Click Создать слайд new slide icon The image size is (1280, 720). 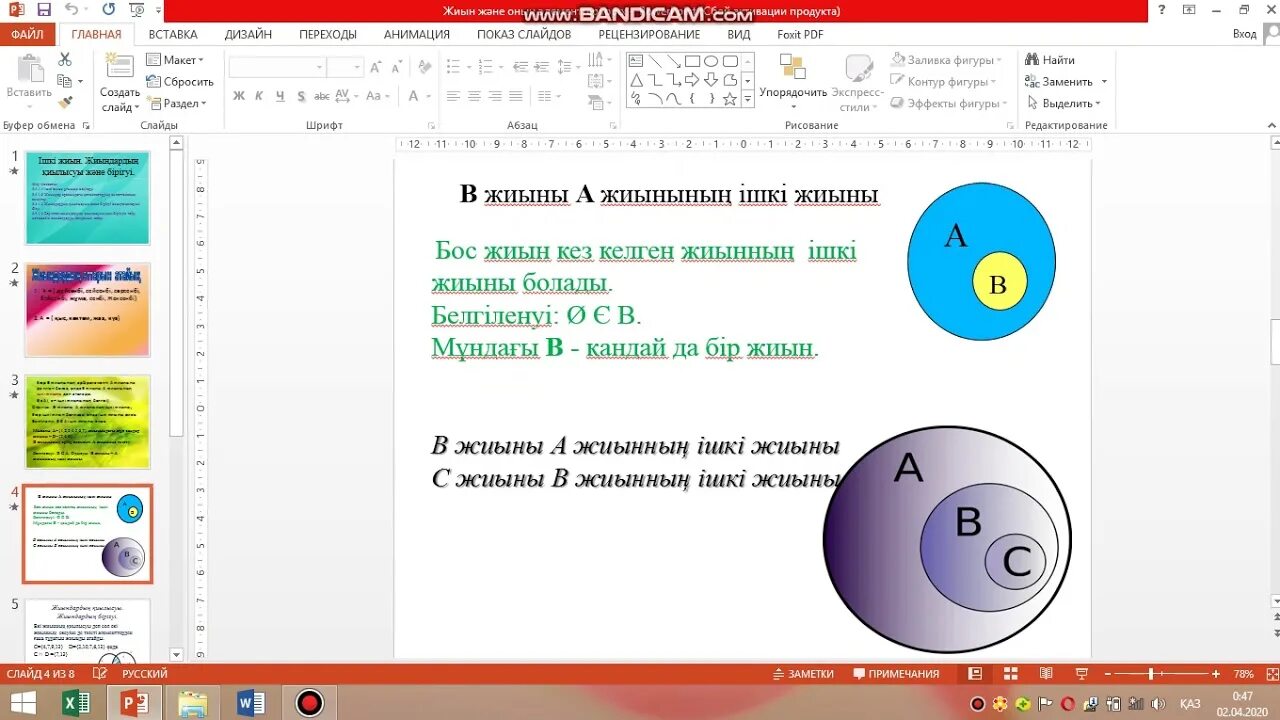(x=120, y=67)
